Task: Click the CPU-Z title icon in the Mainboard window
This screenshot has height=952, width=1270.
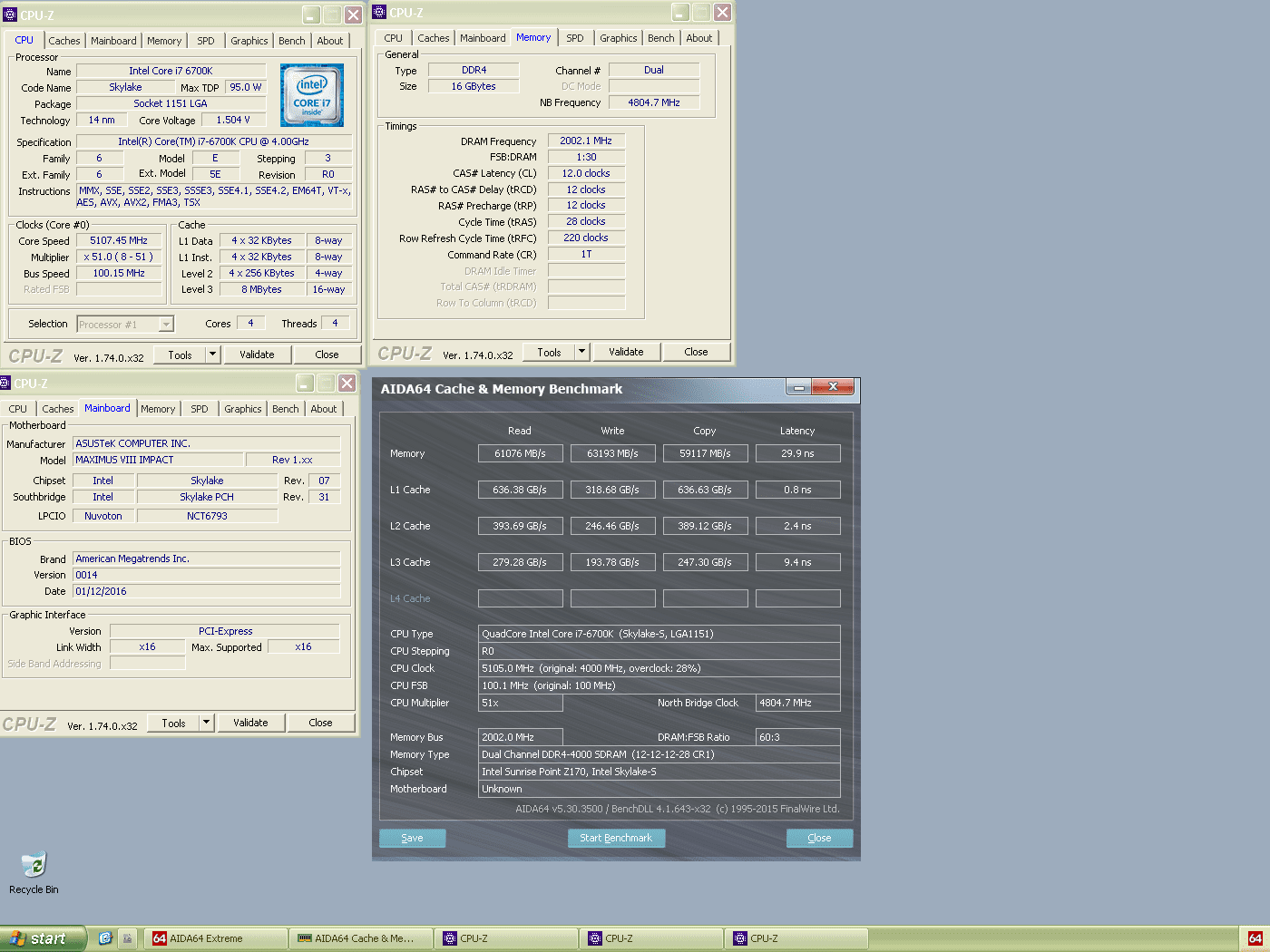Action: coord(5,383)
